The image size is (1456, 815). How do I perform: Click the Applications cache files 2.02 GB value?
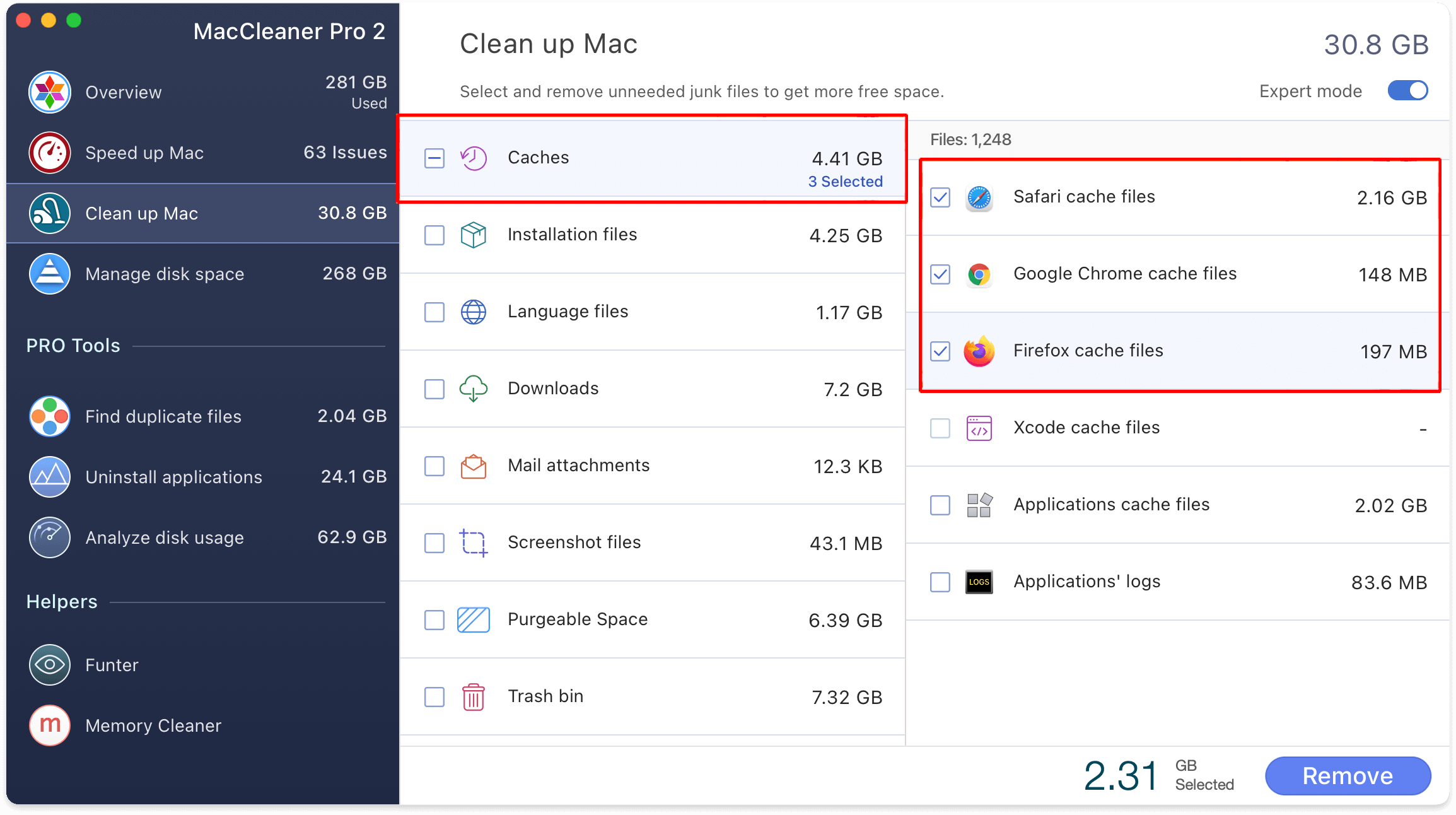pyautogui.click(x=1390, y=506)
